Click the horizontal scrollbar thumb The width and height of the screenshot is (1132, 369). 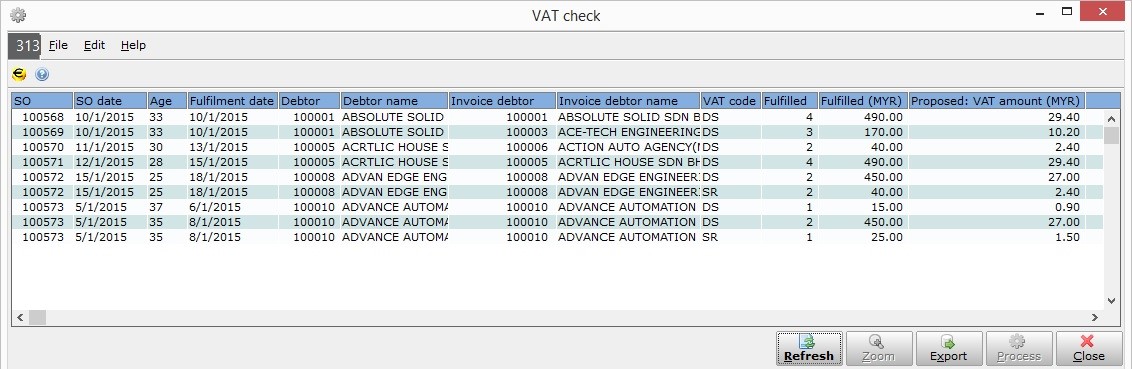click(37, 317)
